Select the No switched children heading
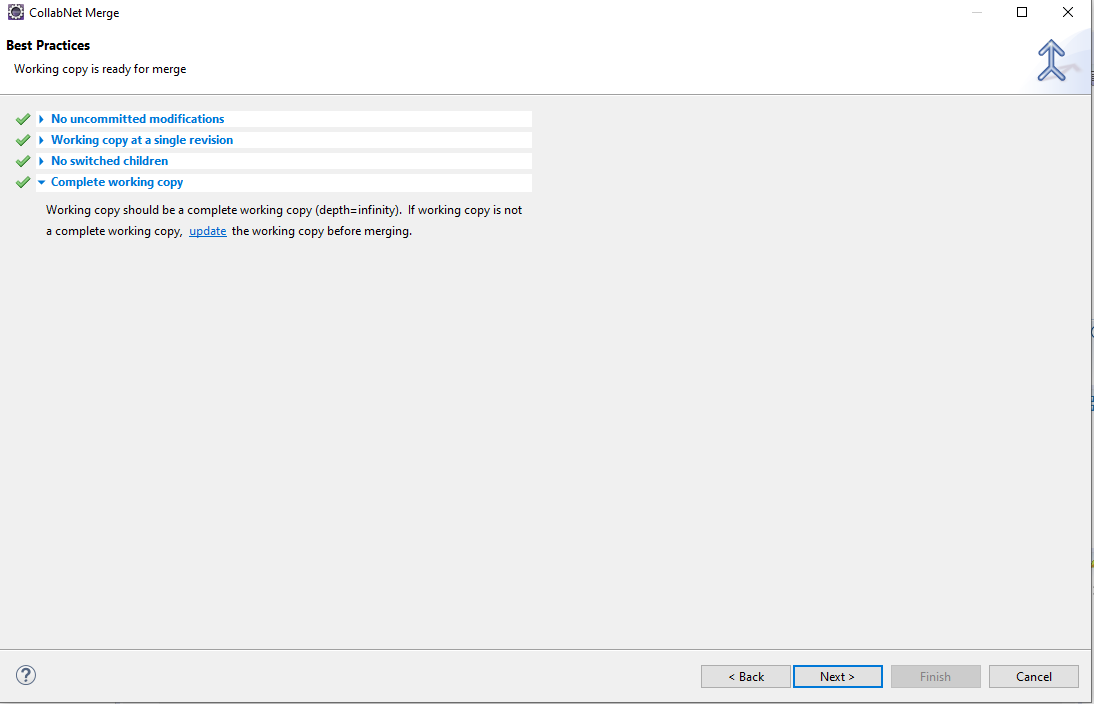Viewport: 1094px width, 704px height. (x=109, y=161)
